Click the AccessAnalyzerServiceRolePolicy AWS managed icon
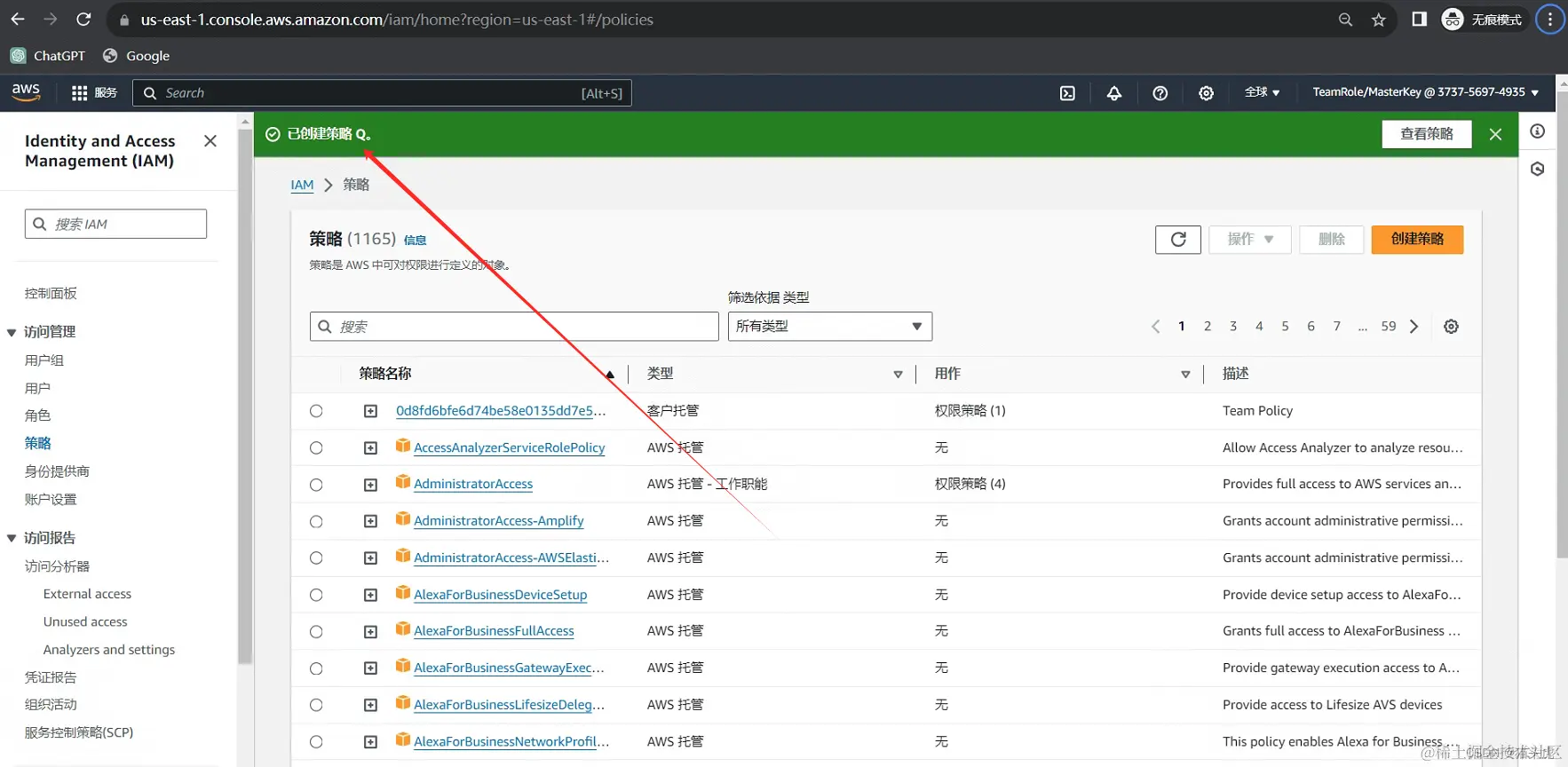The image size is (1568, 767). pos(403,446)
